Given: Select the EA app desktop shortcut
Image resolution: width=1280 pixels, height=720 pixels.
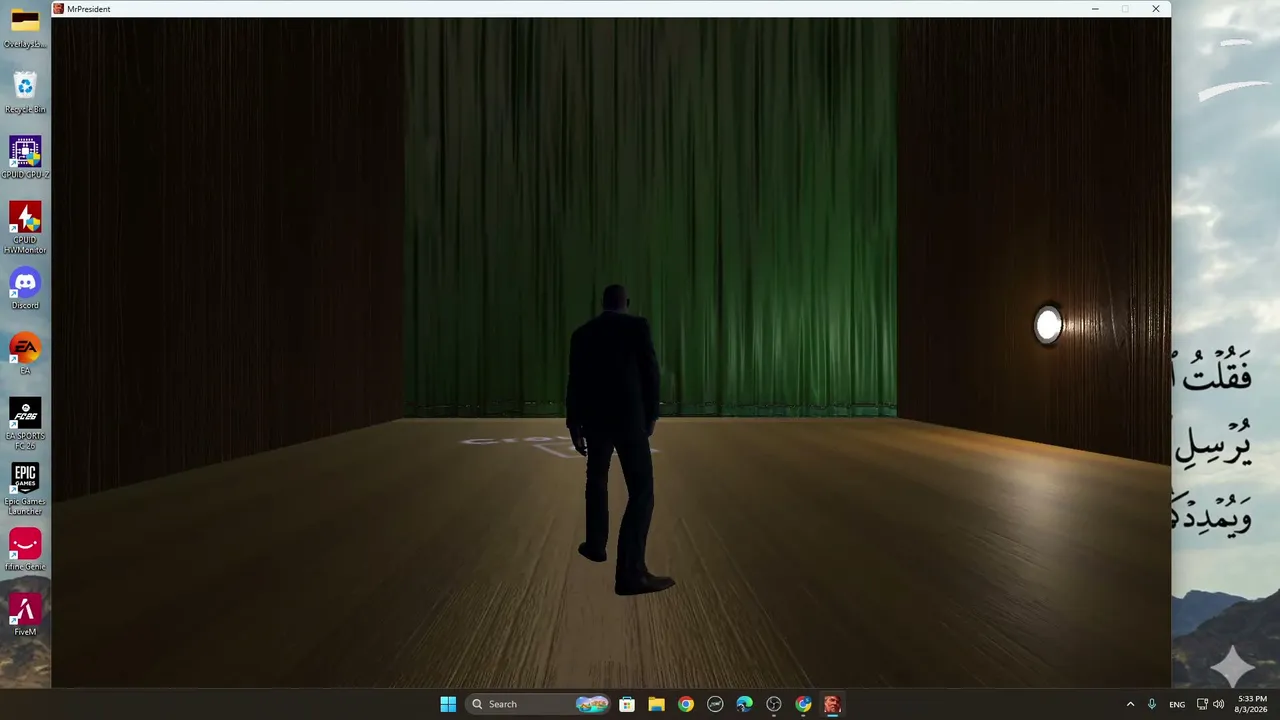Looking at the screenshot, I should click(x=25, y=354).
